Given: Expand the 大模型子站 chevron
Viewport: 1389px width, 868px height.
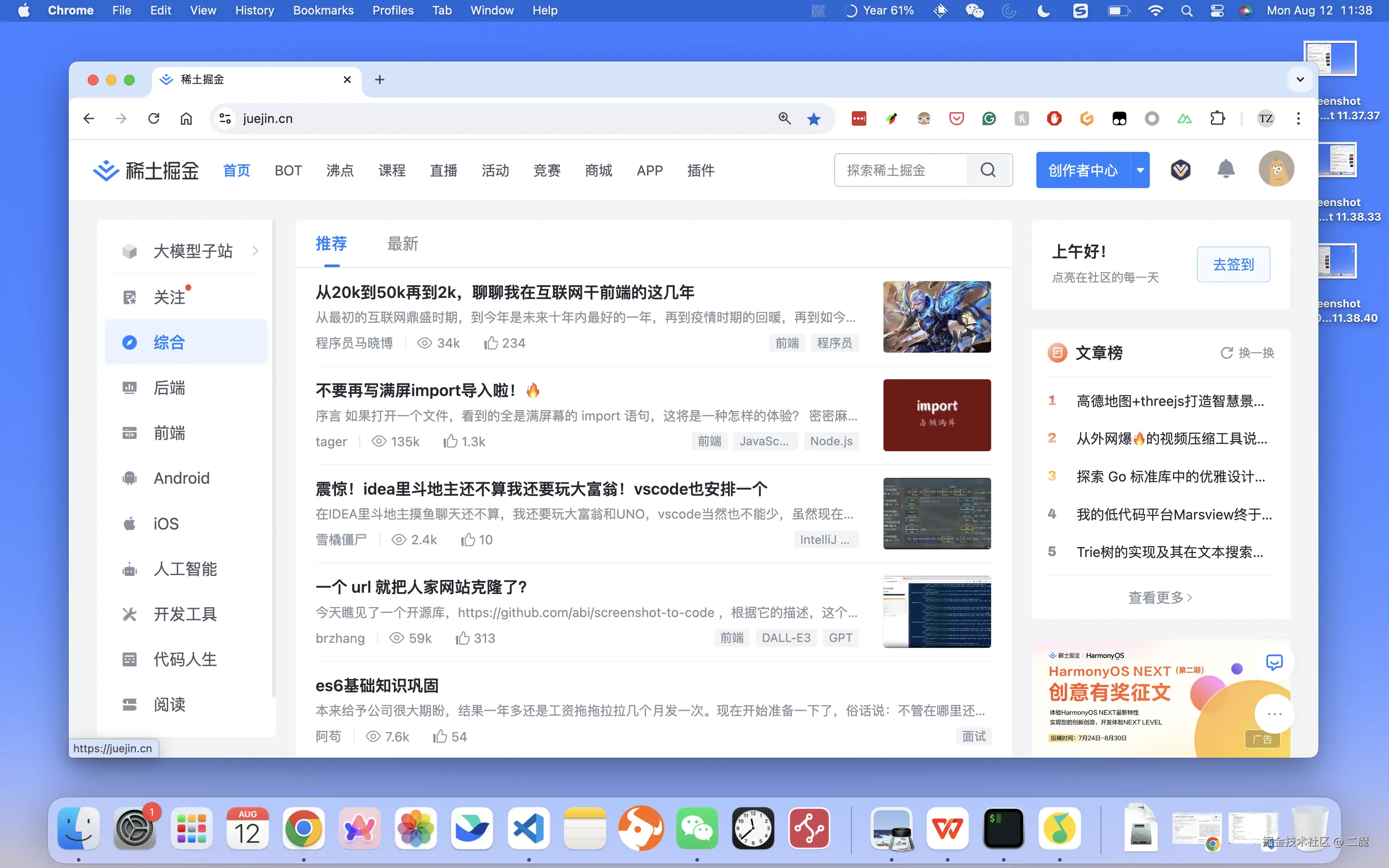Looking at the screenshot, I should click(x=255, y=250).
